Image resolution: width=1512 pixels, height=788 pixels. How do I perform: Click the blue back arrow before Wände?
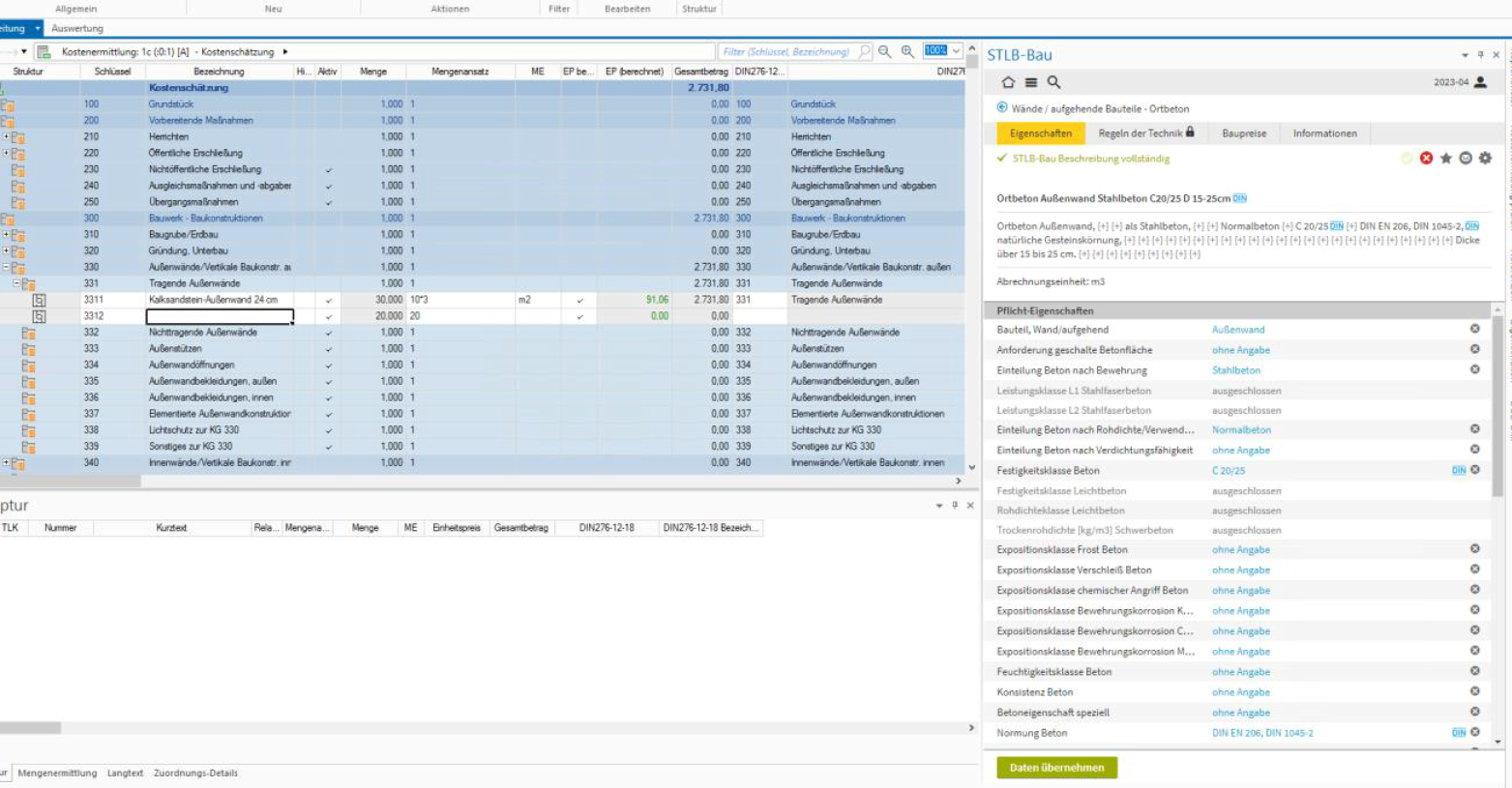tap(1002, 108)
